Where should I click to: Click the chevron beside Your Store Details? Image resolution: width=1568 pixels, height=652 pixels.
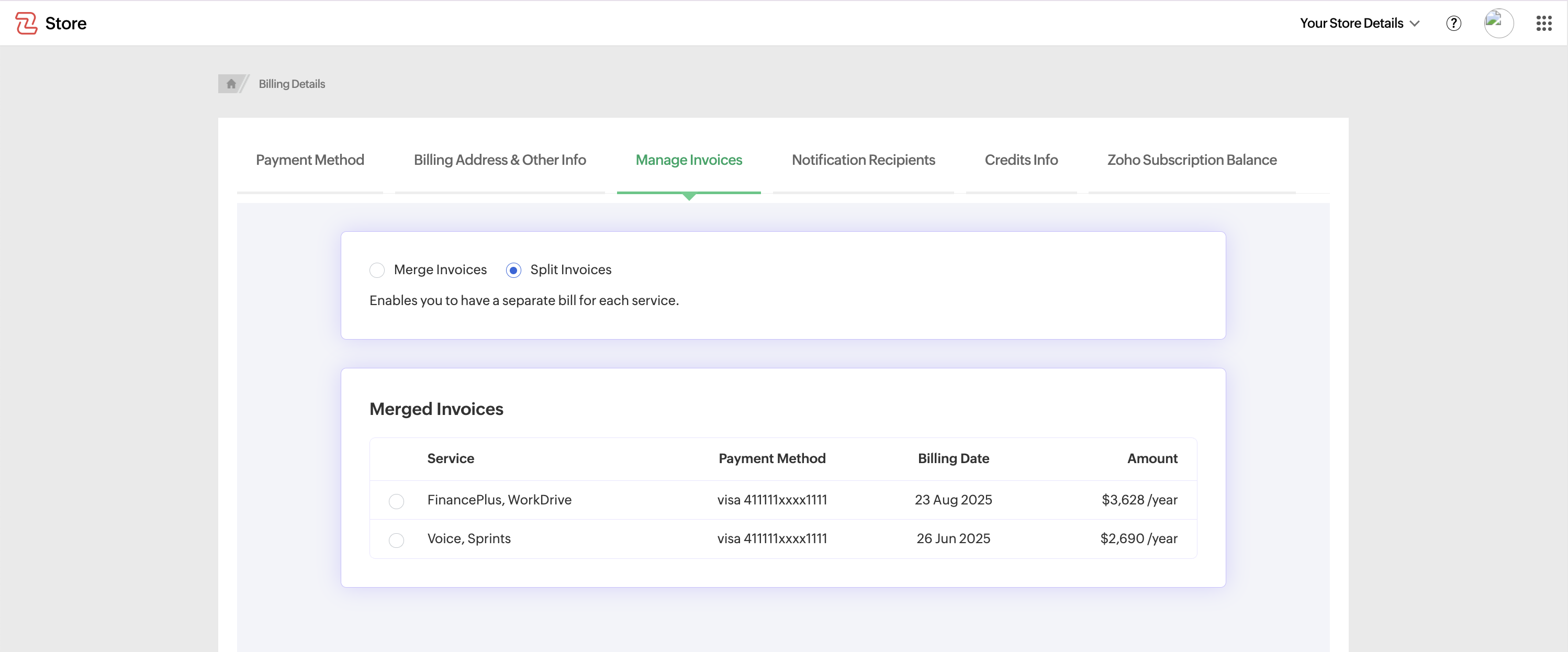(1415, 24)
